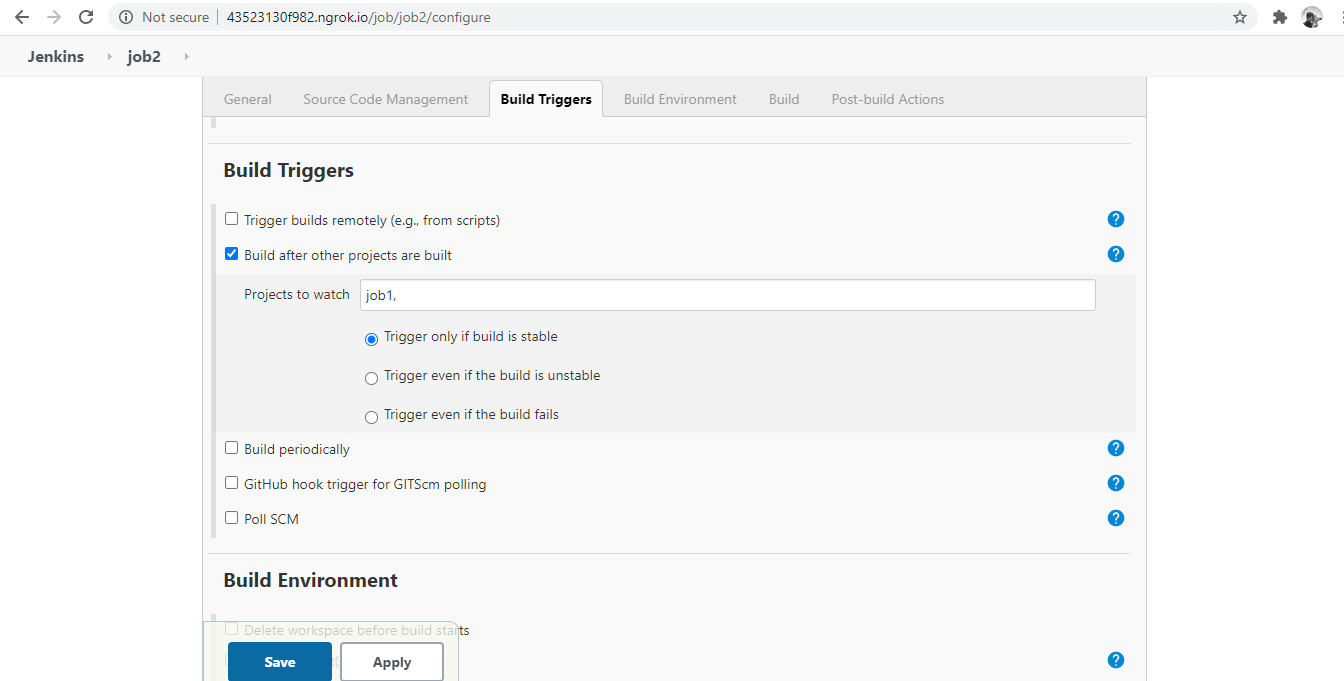Click help icon near the Apply button

(x=1115, y=659)
